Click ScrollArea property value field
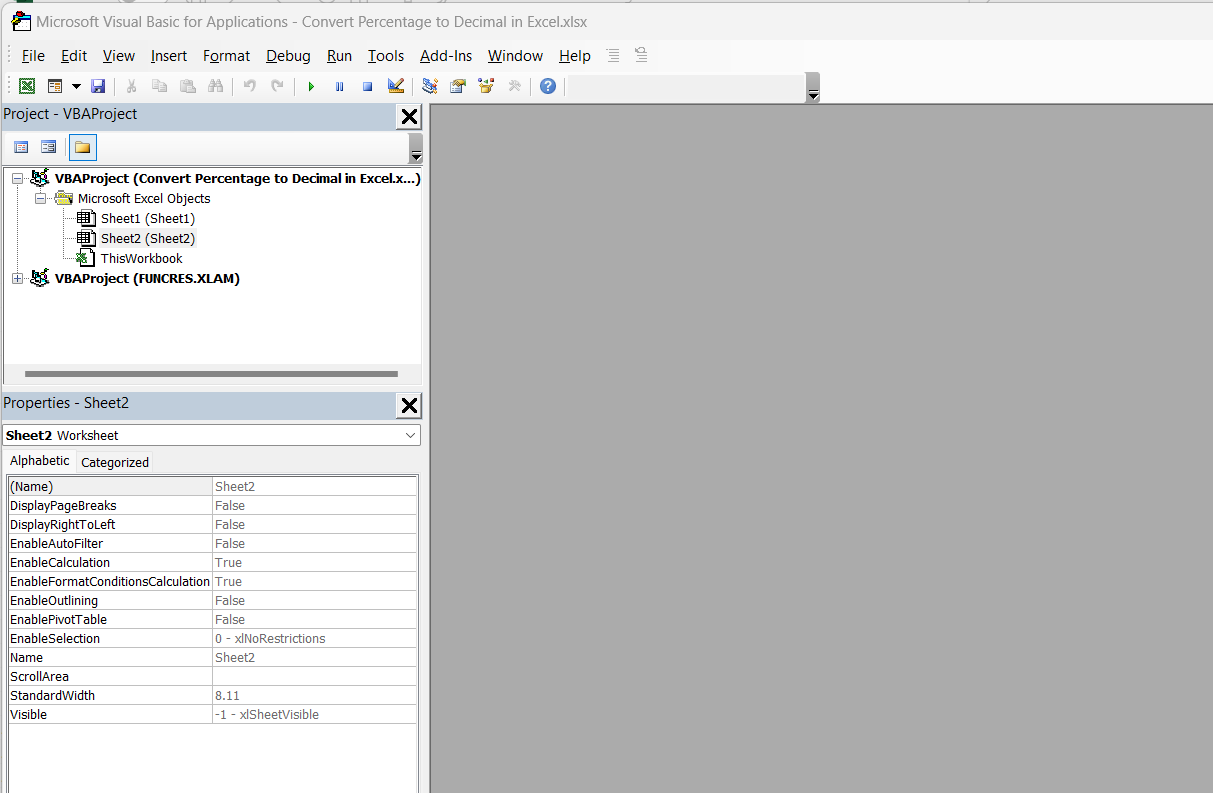 tap(315, 677)
